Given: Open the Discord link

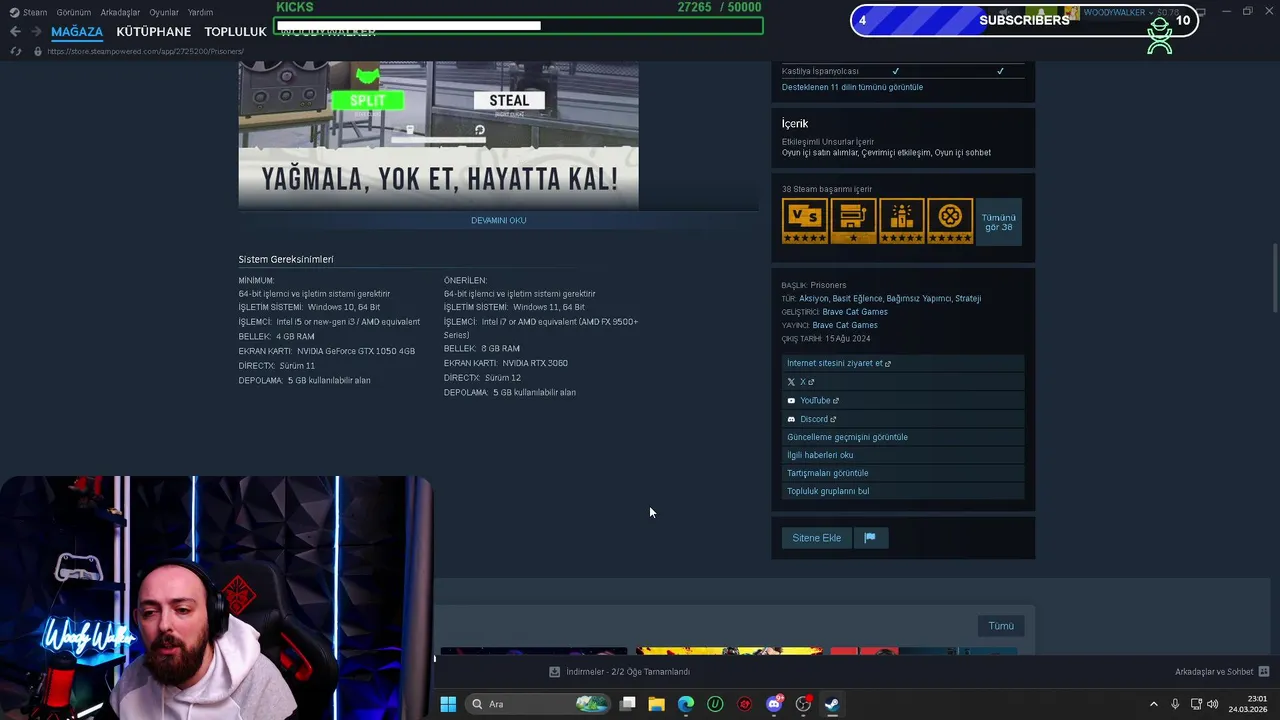Looking at the screenshot, I should [x=903, y=419].
